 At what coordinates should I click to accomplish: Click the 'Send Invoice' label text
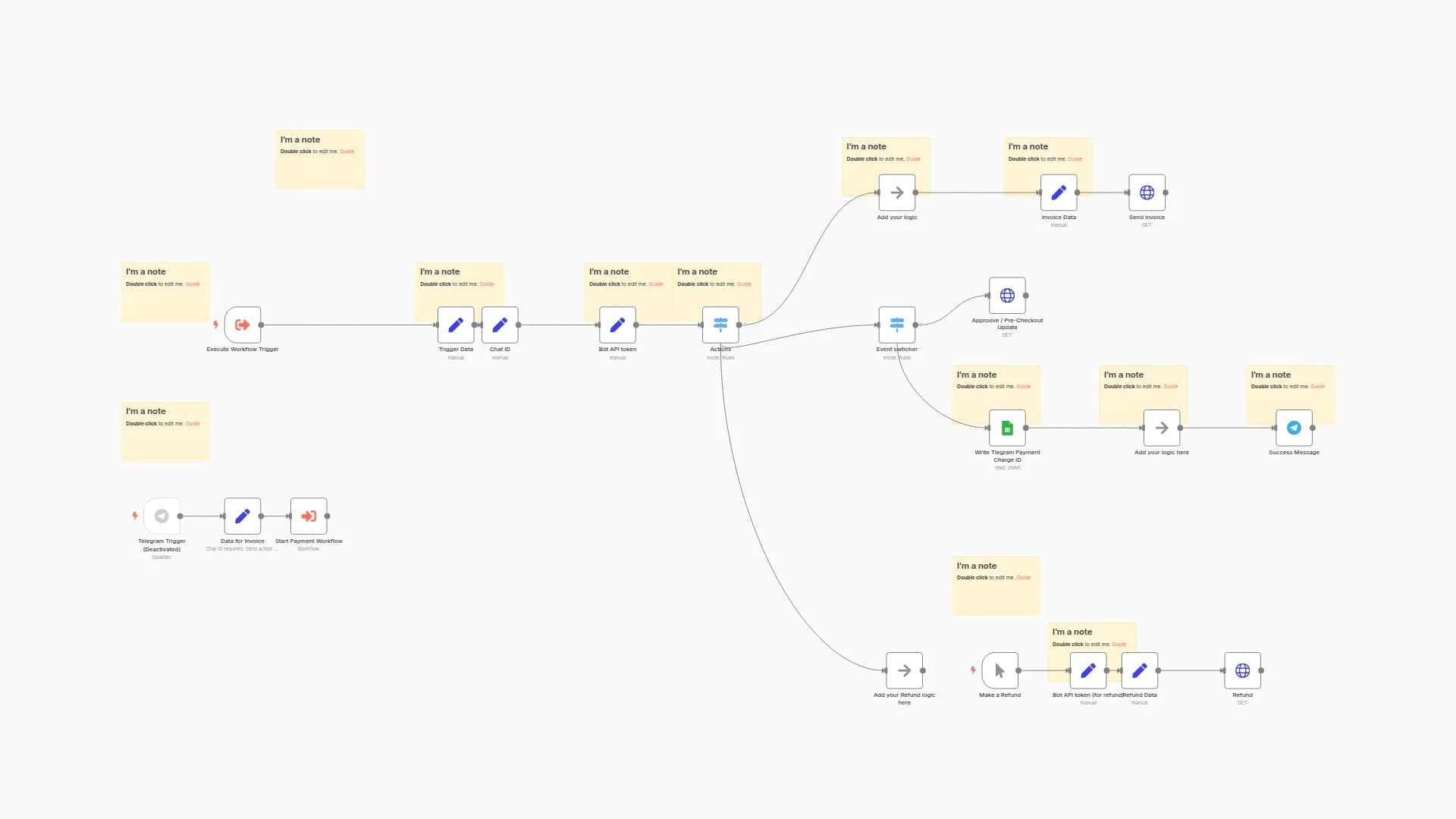tap(1147, 218)
